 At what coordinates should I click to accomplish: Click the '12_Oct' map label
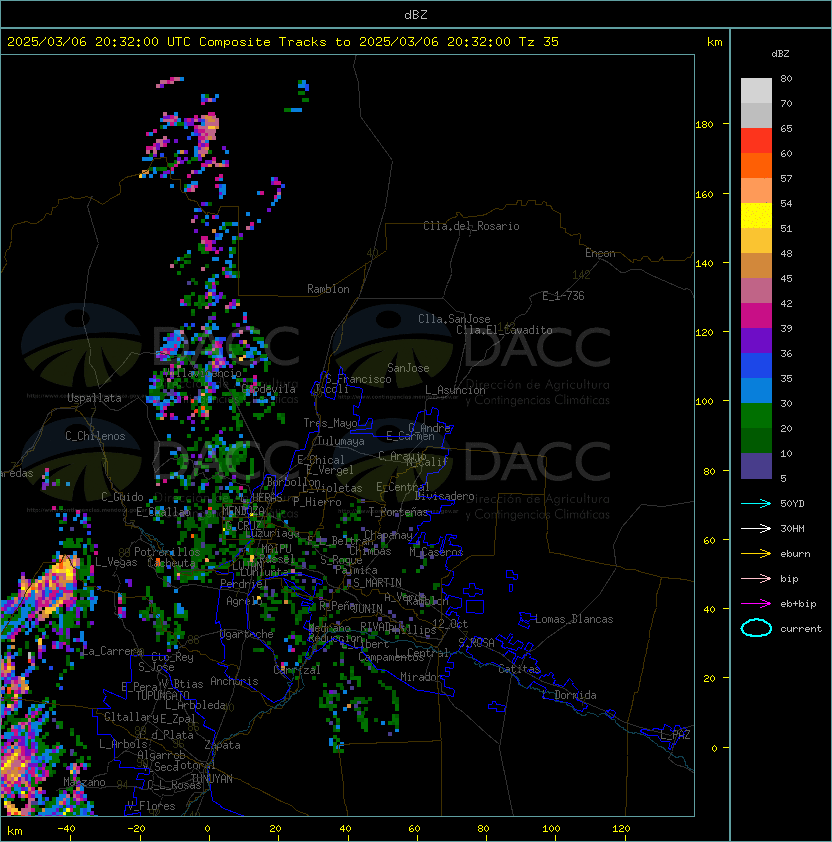(450, 624)
